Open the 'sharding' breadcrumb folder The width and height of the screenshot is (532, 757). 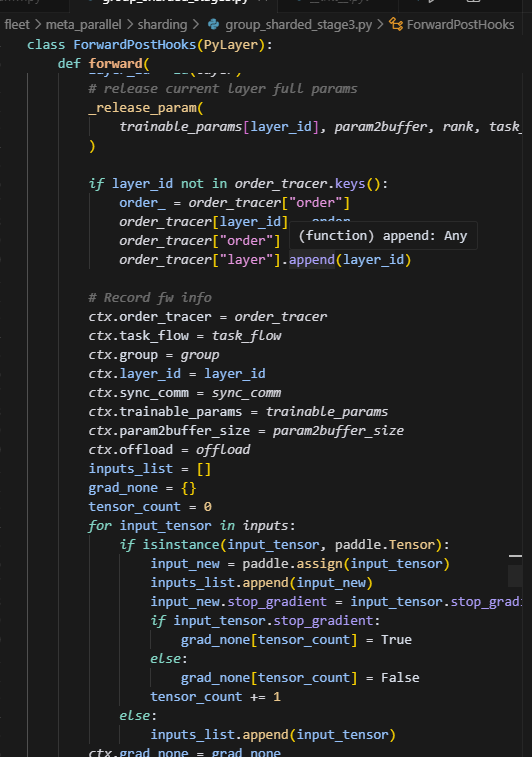(x=162, y=24)
